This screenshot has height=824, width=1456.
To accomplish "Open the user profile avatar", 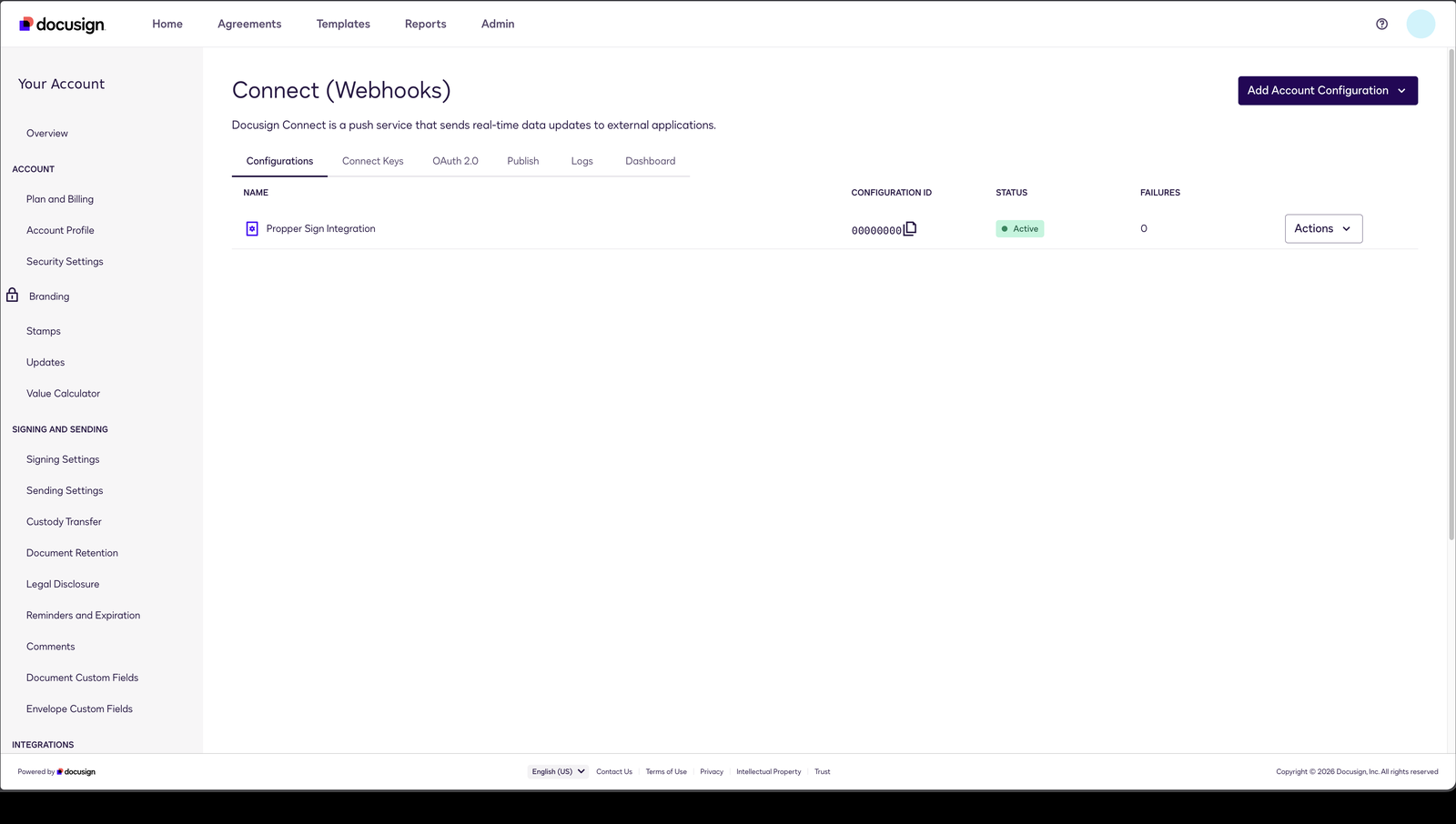I will coord(1421,25).
